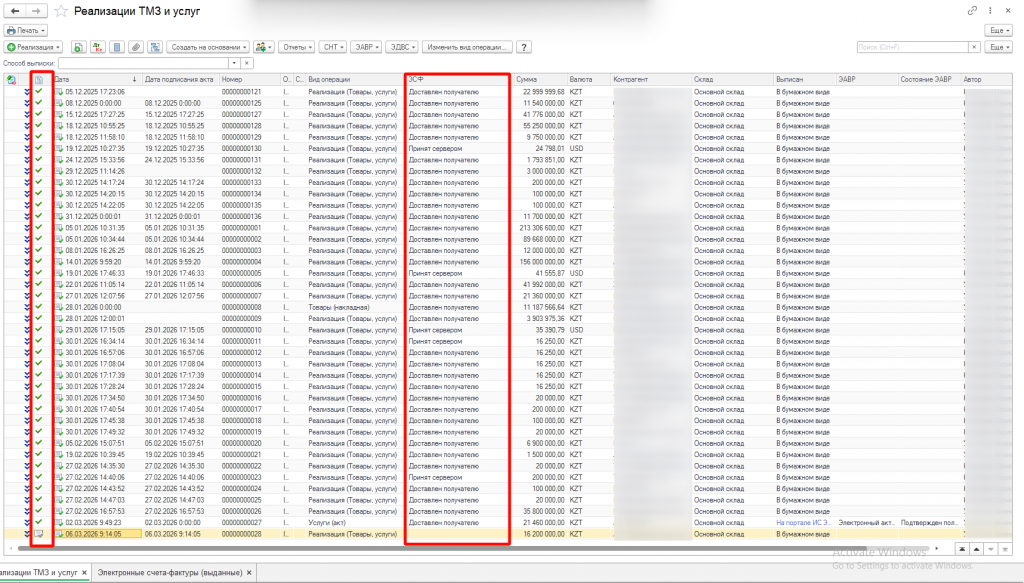The width and height of the screenshot is (1024, 583).
Task: Click the green checkmark in row 0000000121
Action: click(x=39, y=91)
